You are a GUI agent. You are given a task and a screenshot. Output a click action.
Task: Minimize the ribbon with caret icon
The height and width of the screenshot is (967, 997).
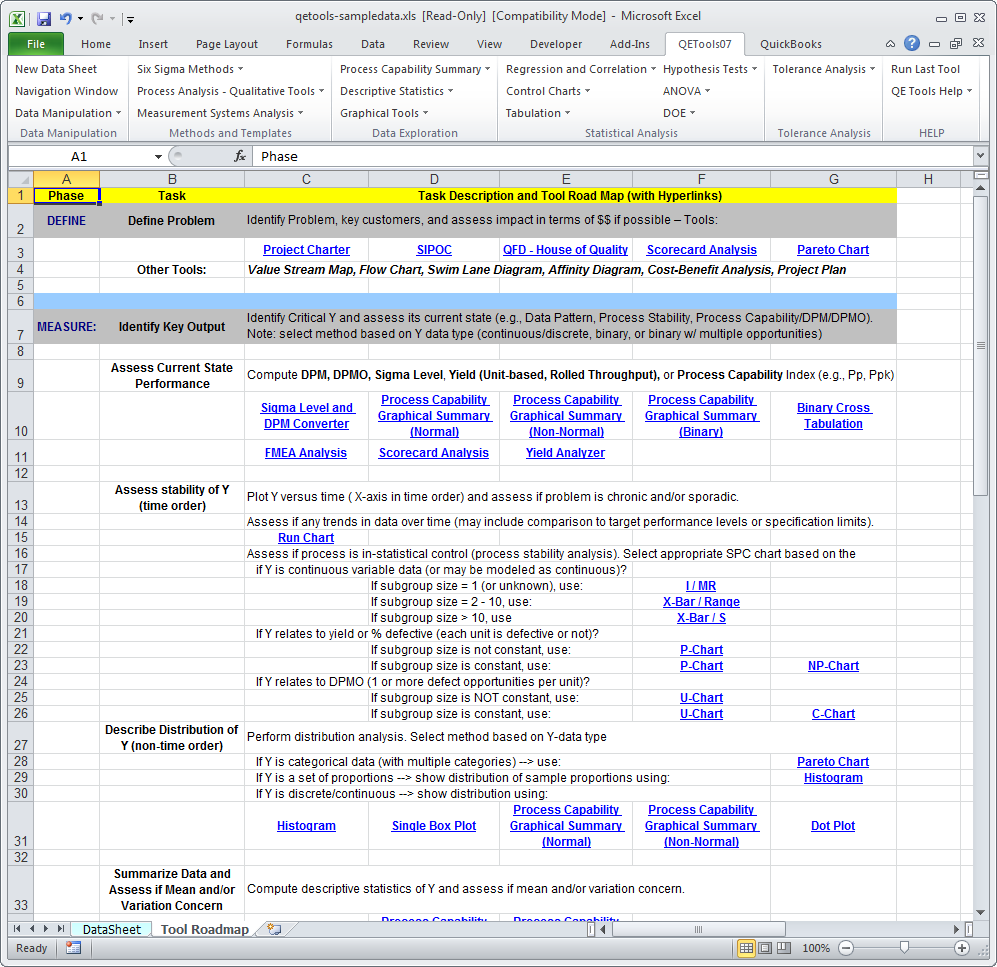[890, 44]
